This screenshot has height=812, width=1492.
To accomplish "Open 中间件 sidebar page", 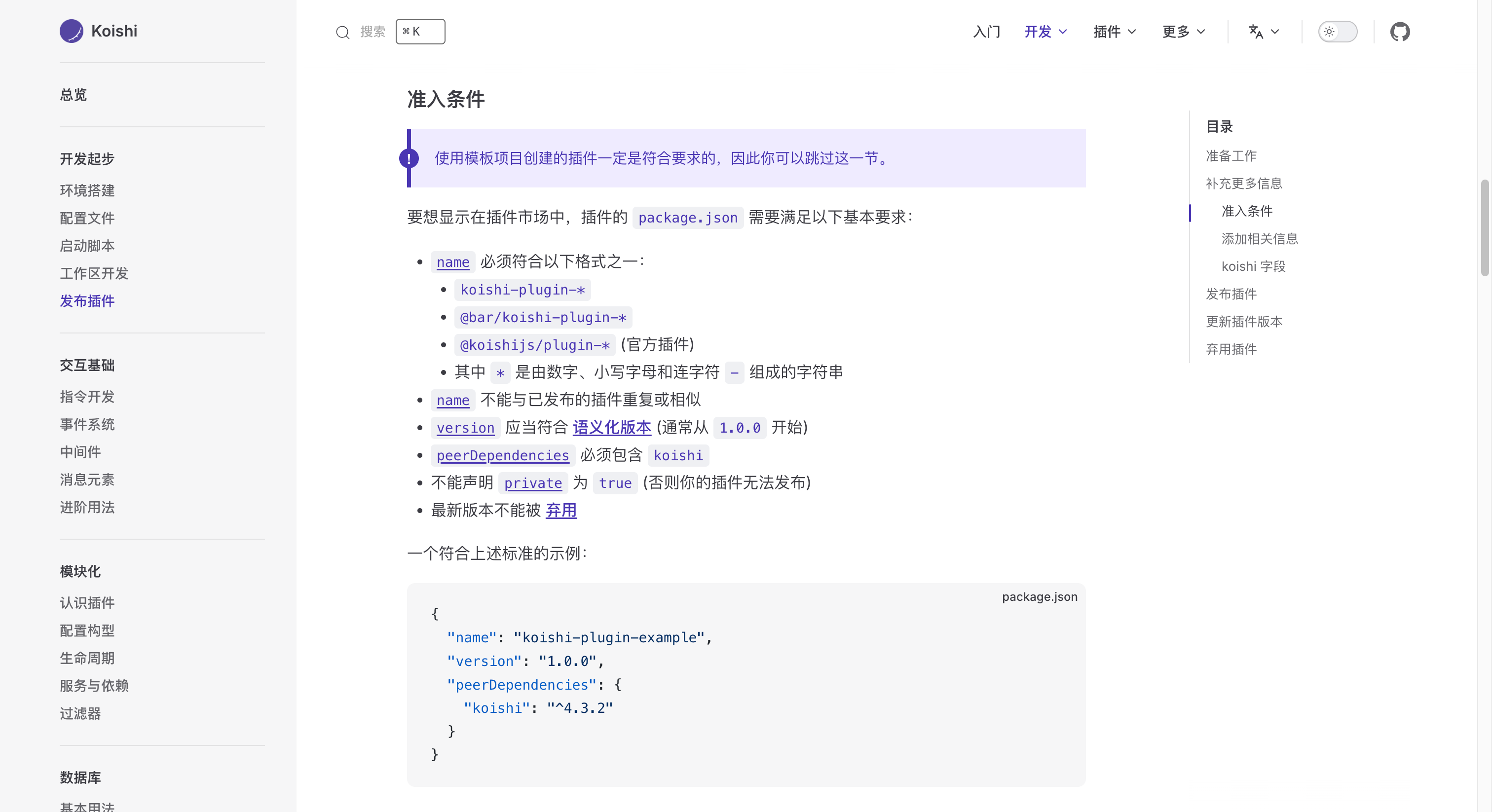I will (80, 452).
